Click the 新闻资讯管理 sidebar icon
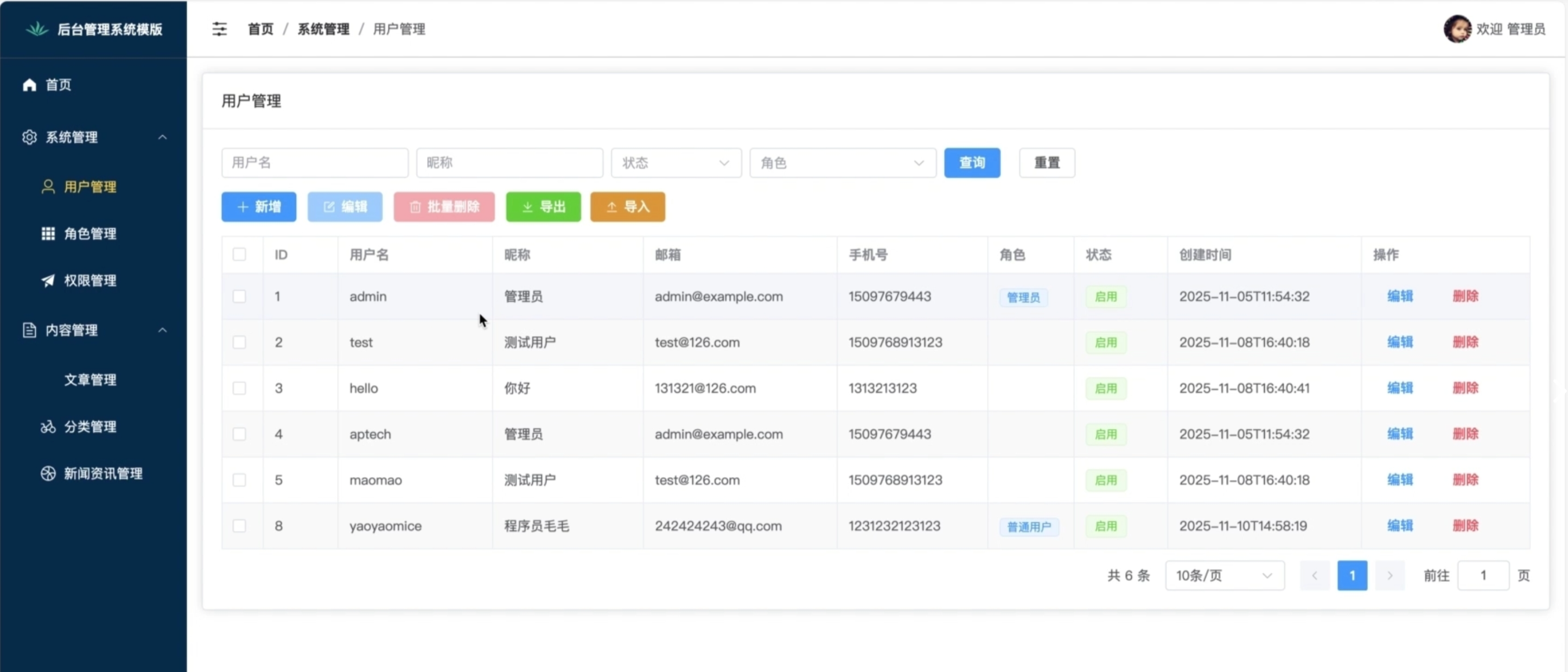 (x=48, y=473)
